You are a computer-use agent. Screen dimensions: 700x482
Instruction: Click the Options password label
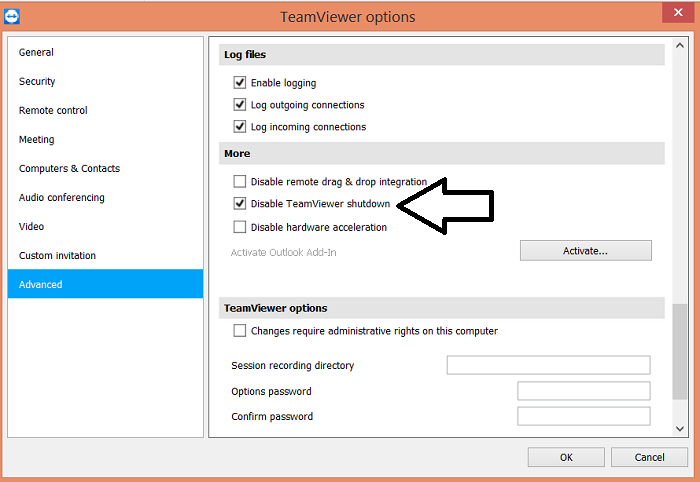(271, 391)
